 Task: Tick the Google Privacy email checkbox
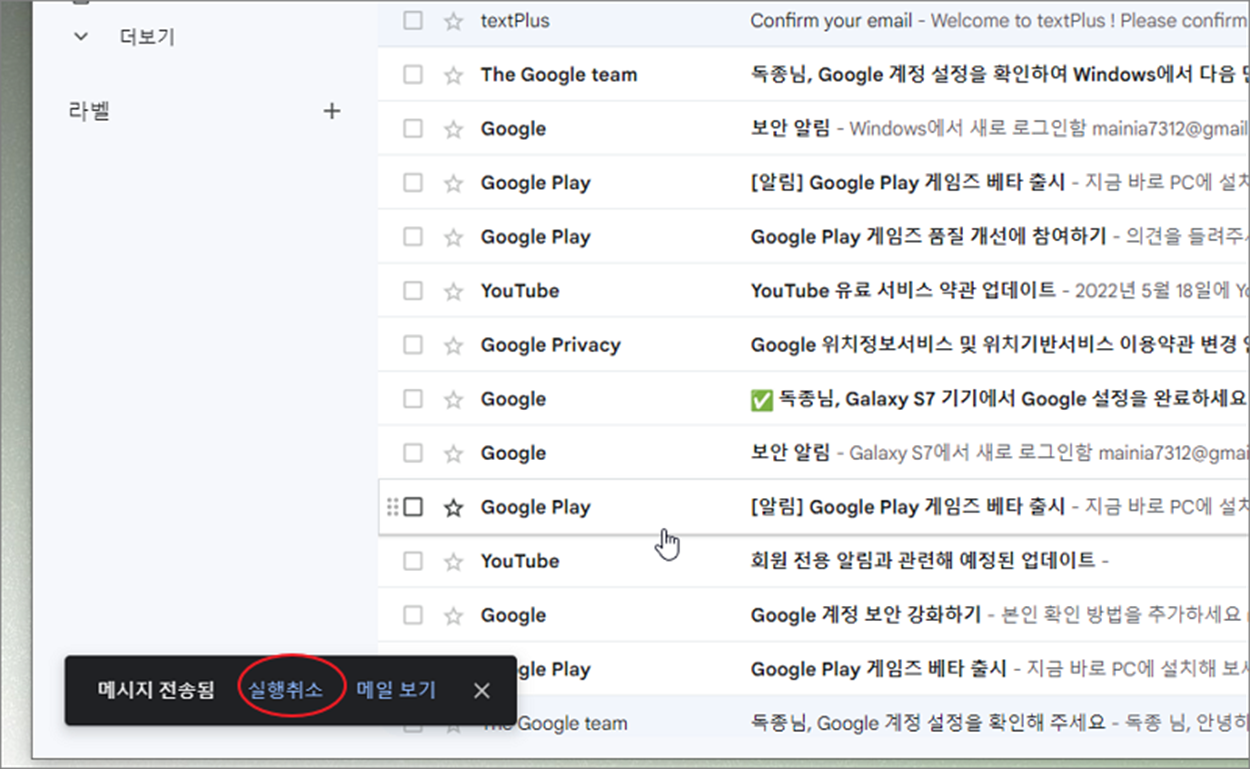(x=413, y=345)
